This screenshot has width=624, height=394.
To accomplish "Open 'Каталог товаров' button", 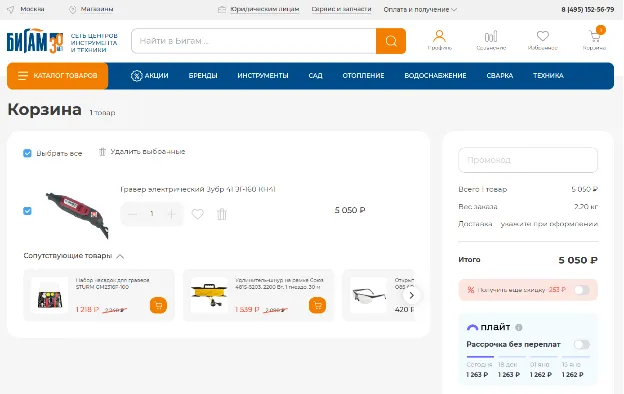I will [x=57, y=76].
